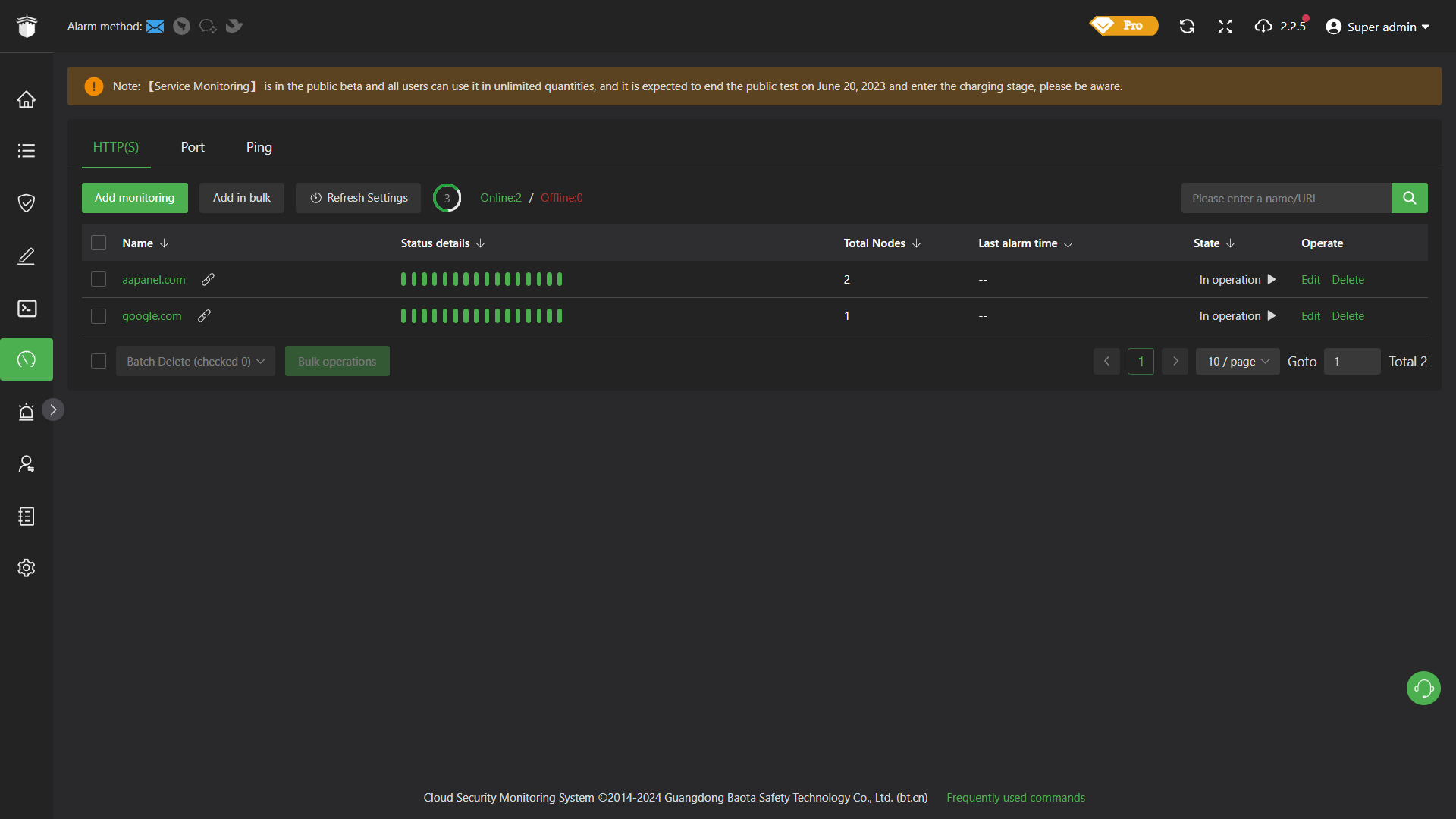Image resolution: width=1456 pixels, height=819 pixels.
Task: Click the refresh icon in top bar
Action: [x=1187, y=26]
